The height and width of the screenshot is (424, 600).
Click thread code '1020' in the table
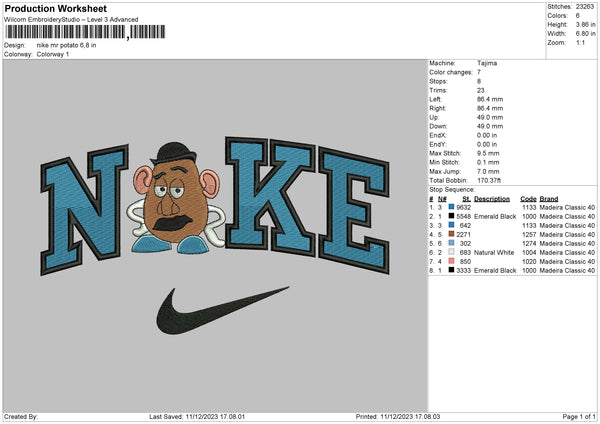(x=529, y=261)
